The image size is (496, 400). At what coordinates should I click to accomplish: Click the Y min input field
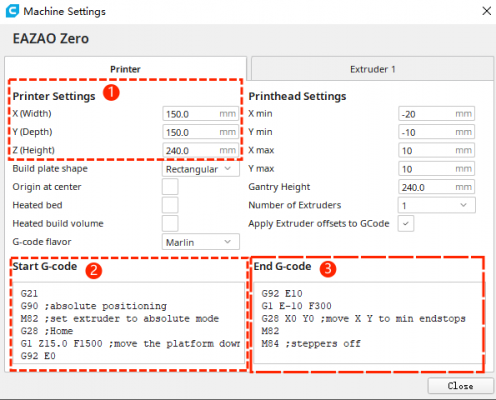tap(436, 132)
